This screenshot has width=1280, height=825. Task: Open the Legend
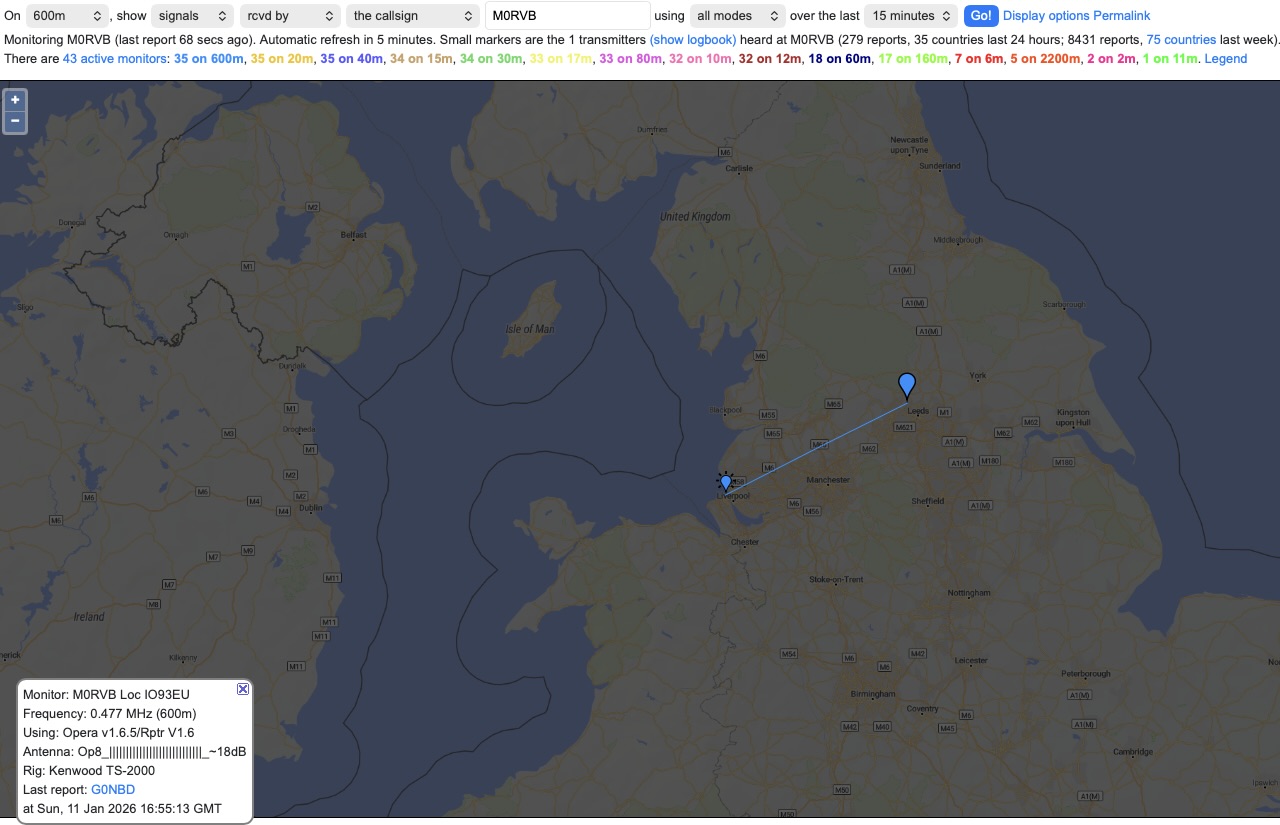click(x=1226, y=58)
